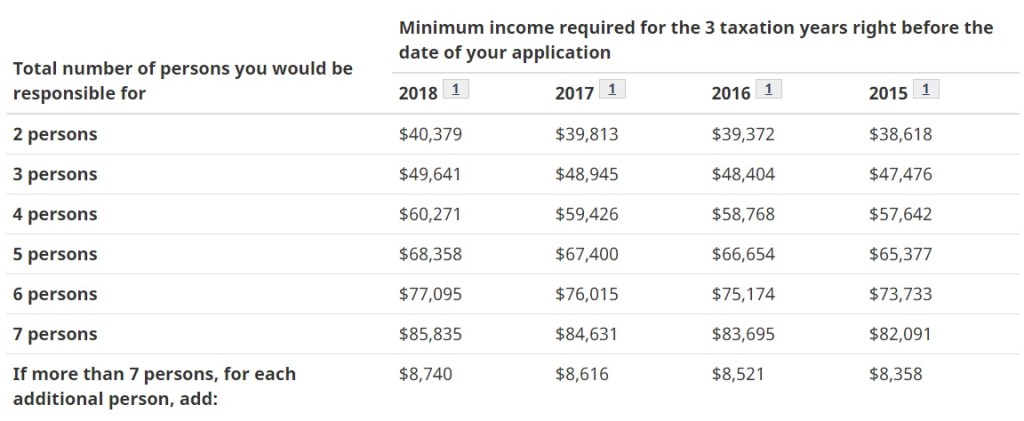Click the 2018 column header text
Viewport: 1024px width, 421px height.
[418, 93]
